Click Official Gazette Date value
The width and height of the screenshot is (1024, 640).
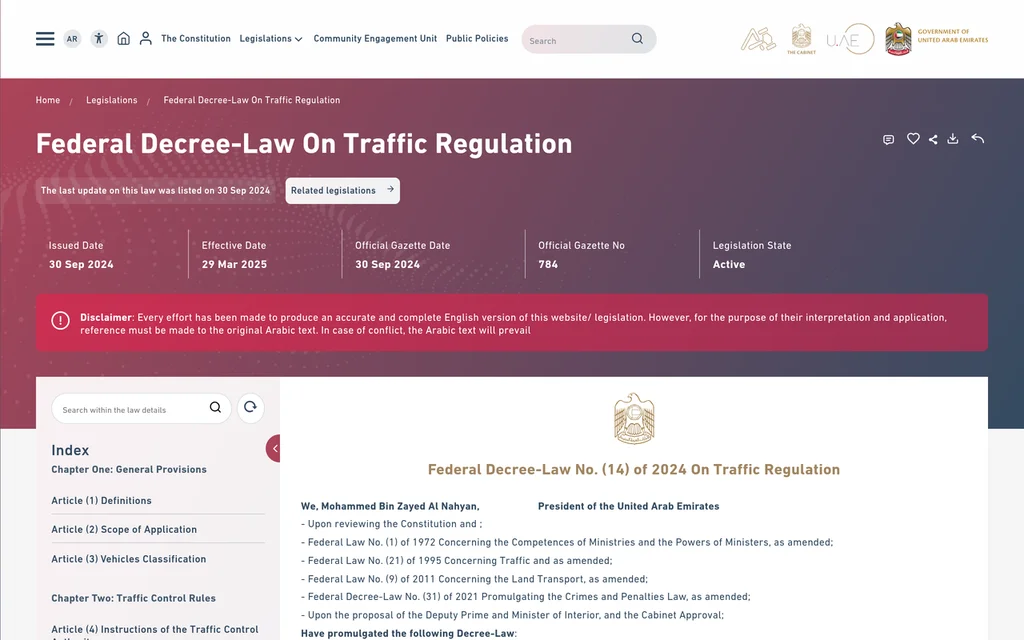tap(387, 264)
